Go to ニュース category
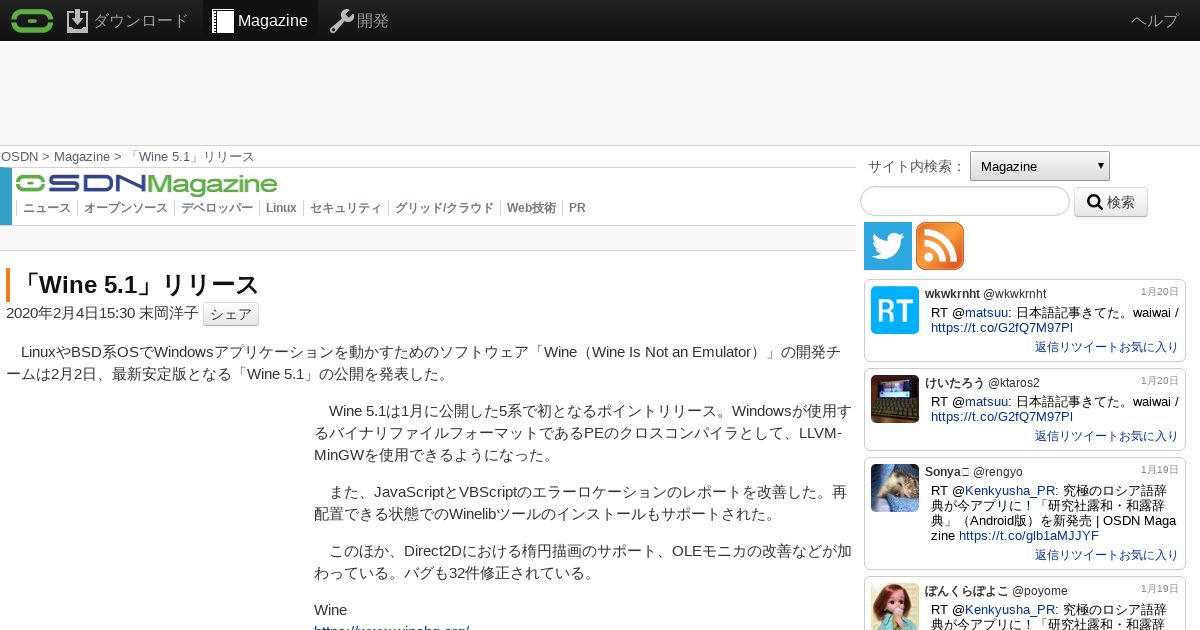 (47, 208)
